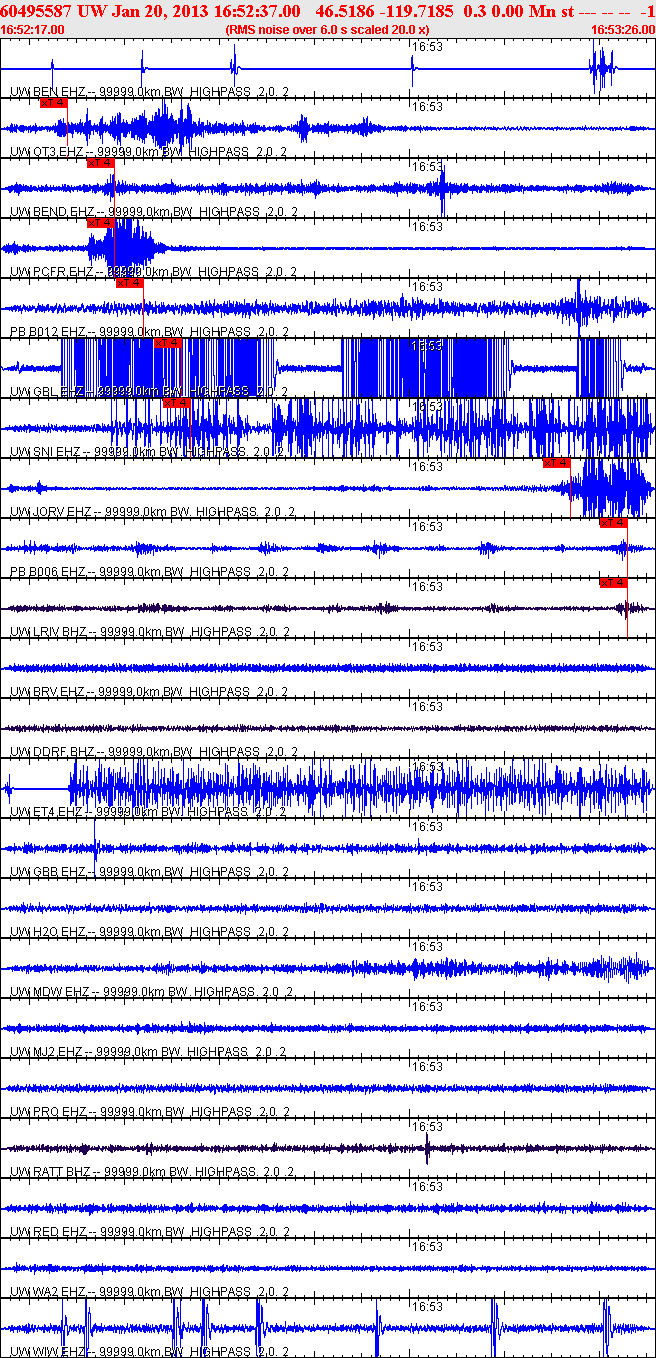Screen dimensions: 656x1358
Task: Click the start time 16:52:17.00 label
Action: click(x=32, y=30)
